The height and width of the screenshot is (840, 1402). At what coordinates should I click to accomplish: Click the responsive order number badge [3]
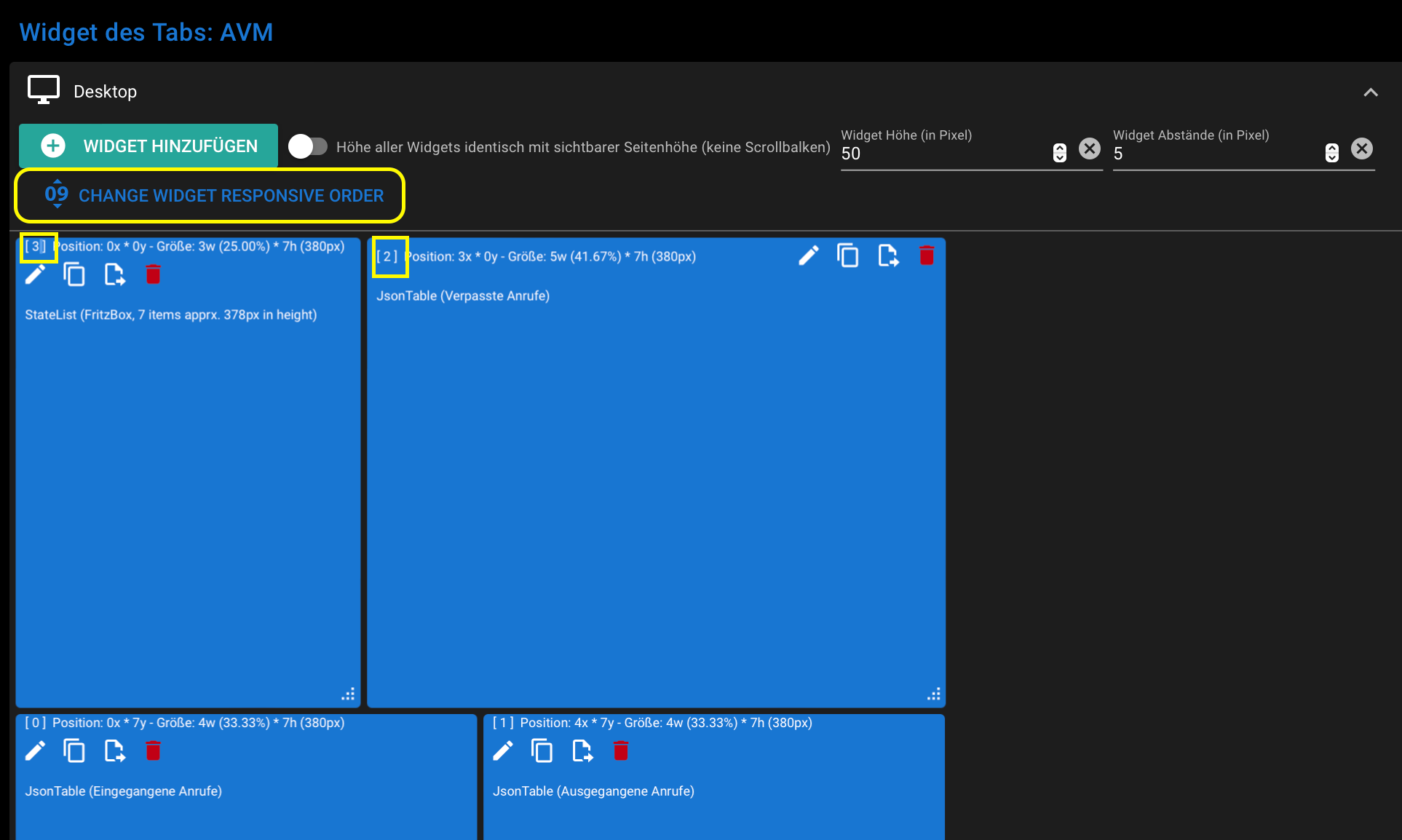[36, 248]
